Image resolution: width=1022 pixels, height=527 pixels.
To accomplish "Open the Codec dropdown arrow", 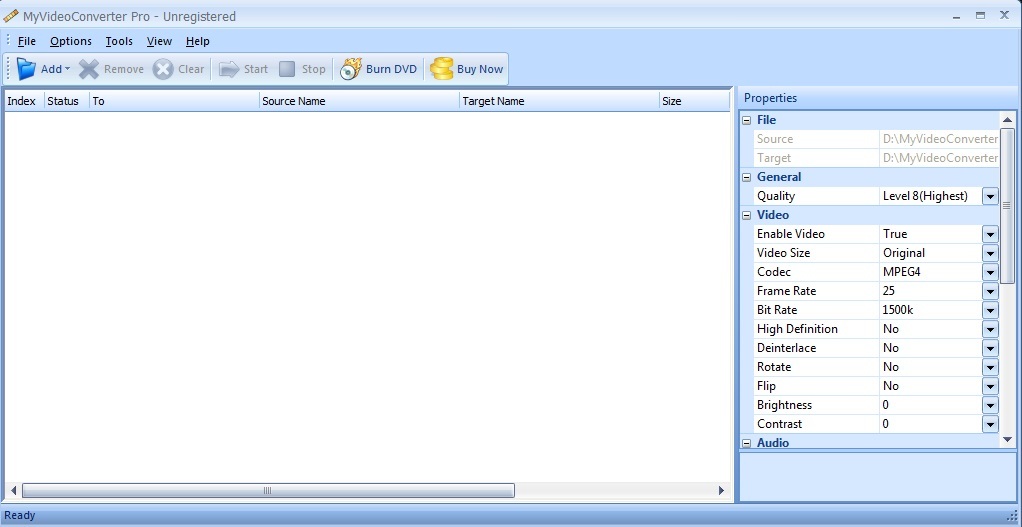I will pyautogui.click(x=990, y=272).
